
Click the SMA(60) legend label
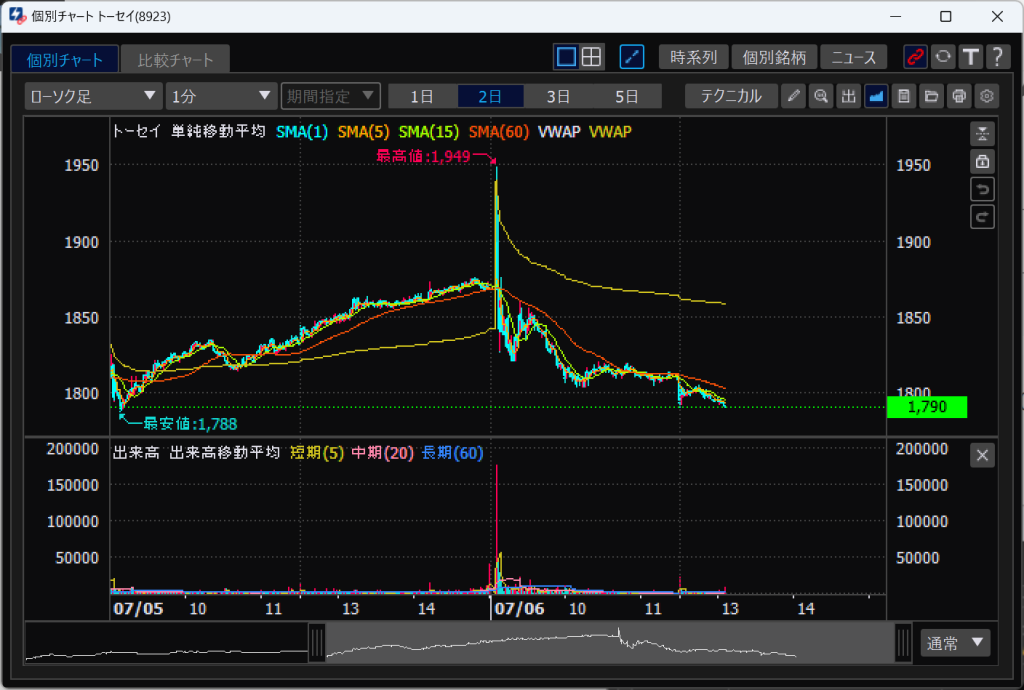[x=499, y=132]
